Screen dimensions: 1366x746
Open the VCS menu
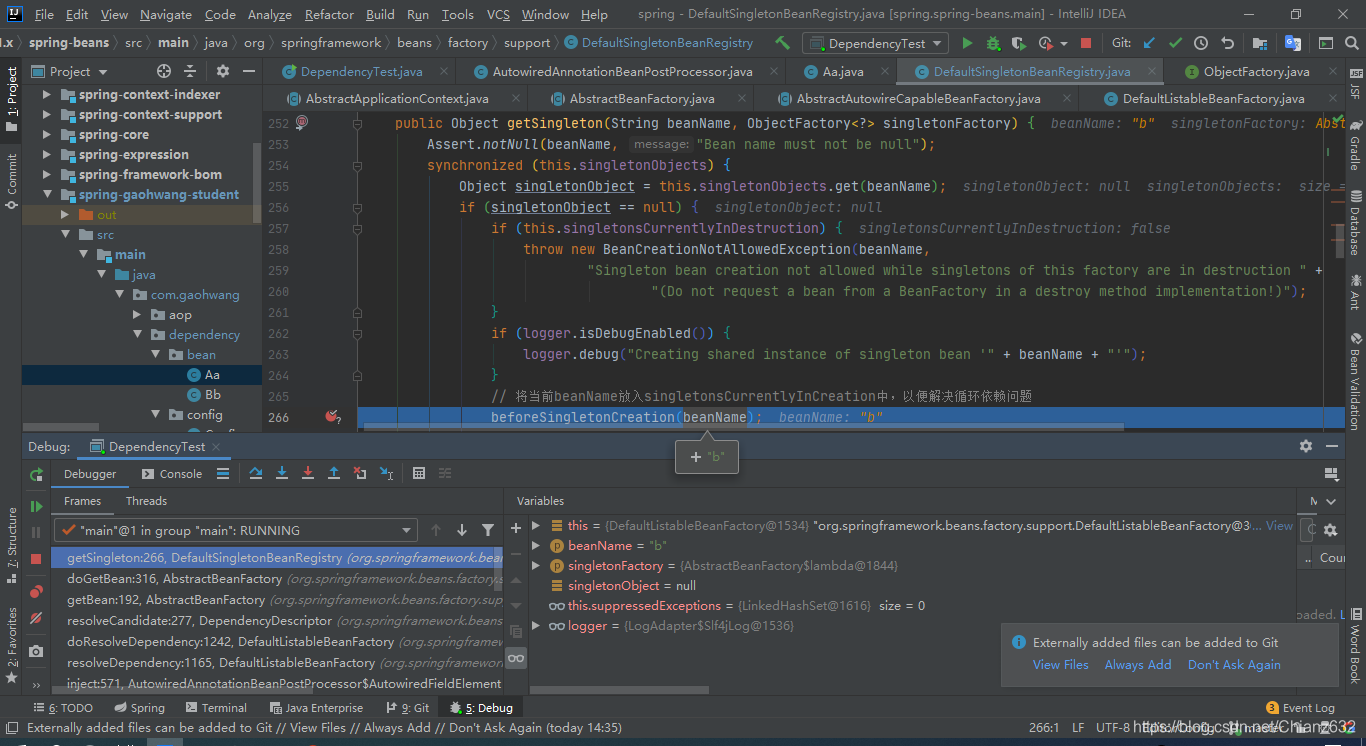coord(498,14)
